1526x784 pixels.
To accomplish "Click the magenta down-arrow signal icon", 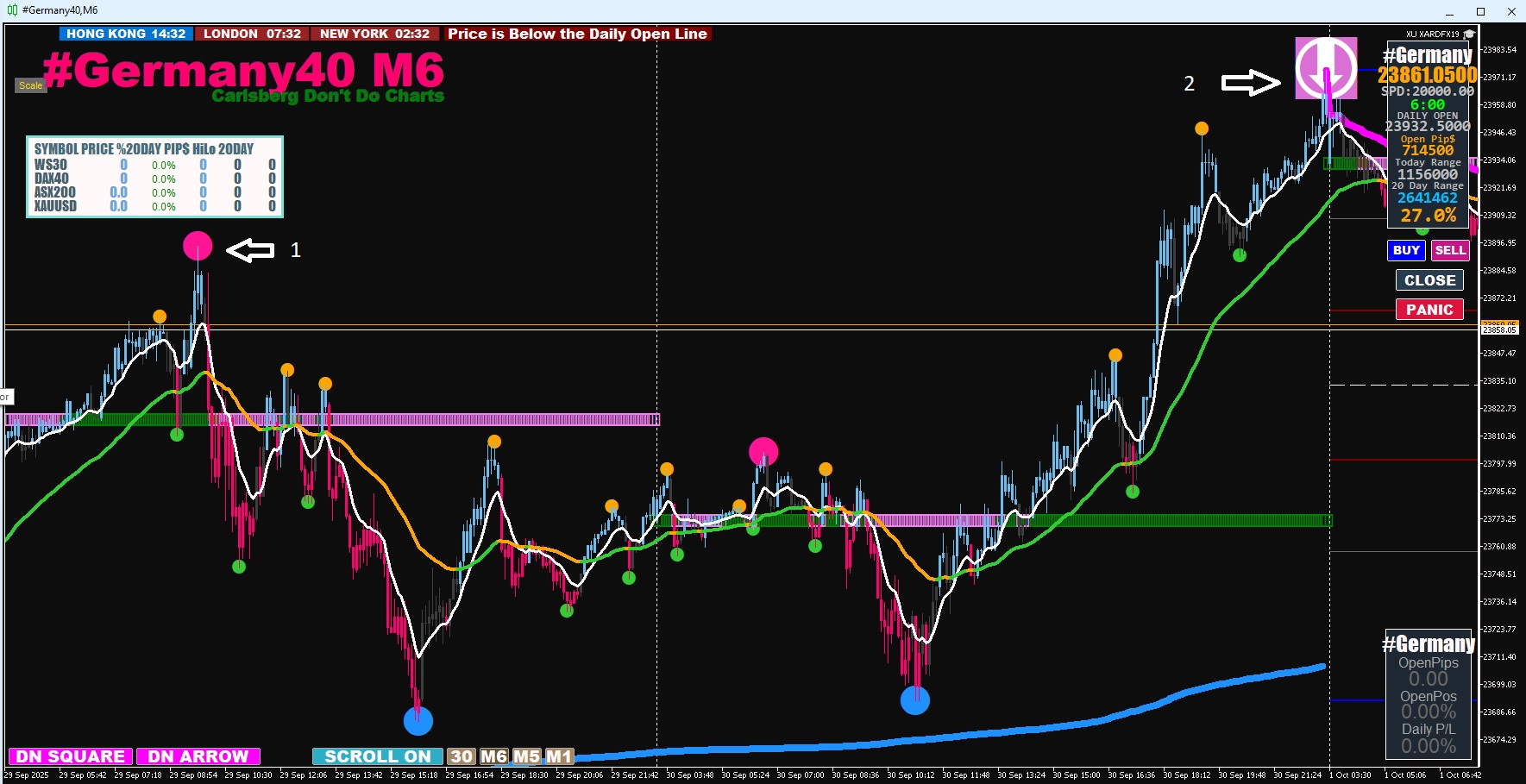I will click(x=1326, y=68).
